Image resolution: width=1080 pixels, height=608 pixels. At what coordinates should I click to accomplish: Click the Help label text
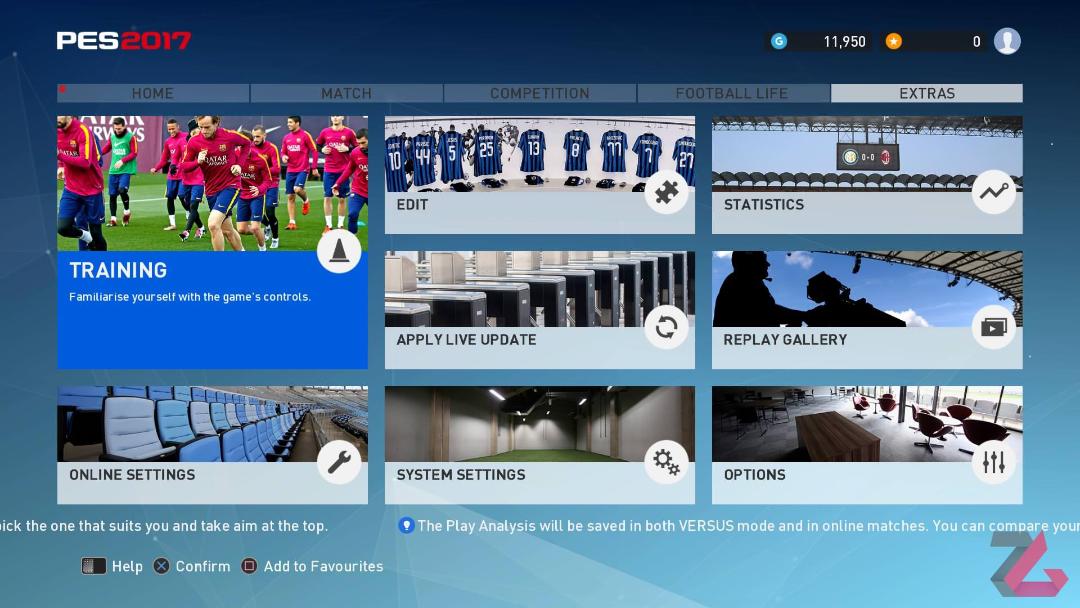click(x=127, y=566)
